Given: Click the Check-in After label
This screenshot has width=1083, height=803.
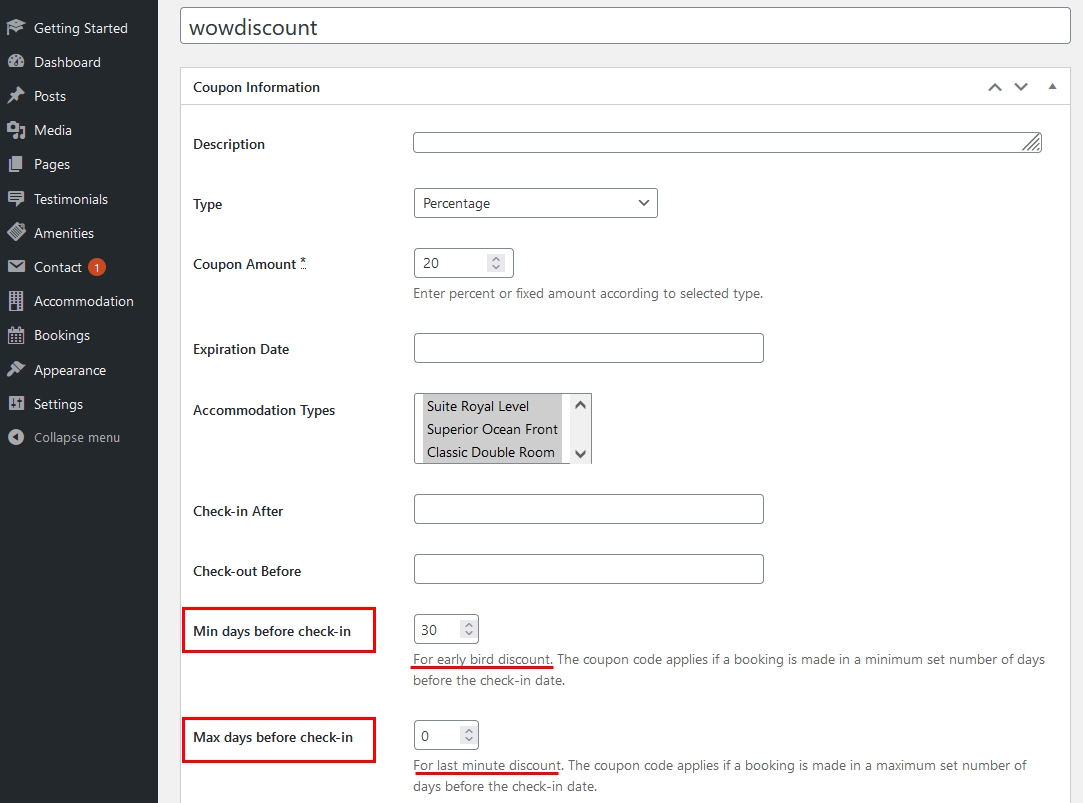Looking at the screenshot, I should pyautogui.click(x=238, y=511).
